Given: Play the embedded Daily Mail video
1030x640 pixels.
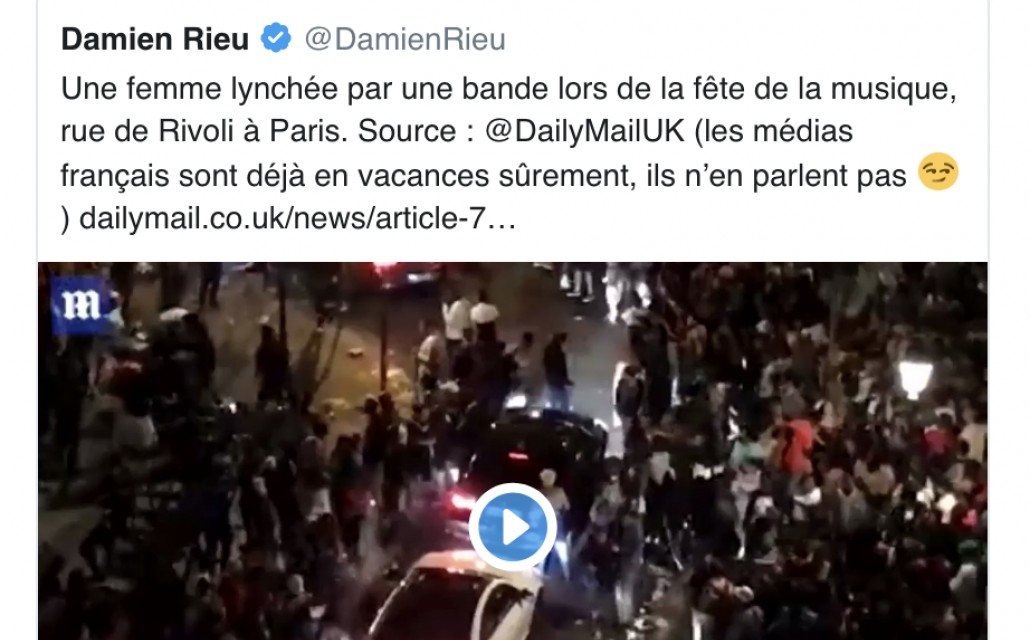Looking at the screenshot, I should (x=513, y=527).
